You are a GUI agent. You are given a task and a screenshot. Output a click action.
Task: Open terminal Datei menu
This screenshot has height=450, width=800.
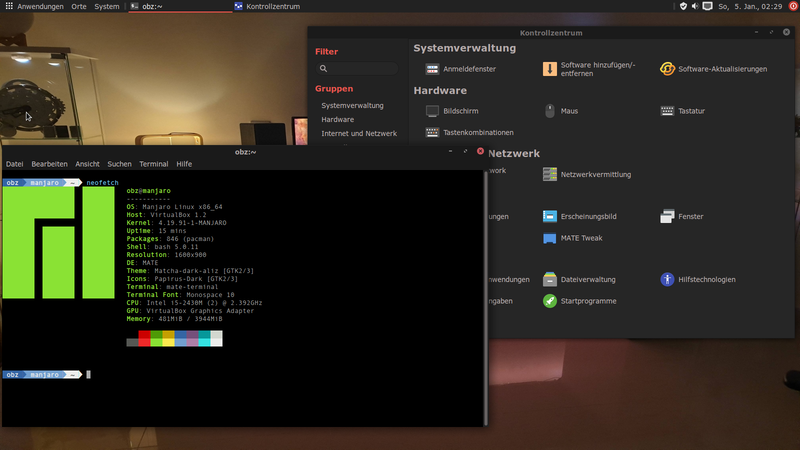click(x=14, y=164)
